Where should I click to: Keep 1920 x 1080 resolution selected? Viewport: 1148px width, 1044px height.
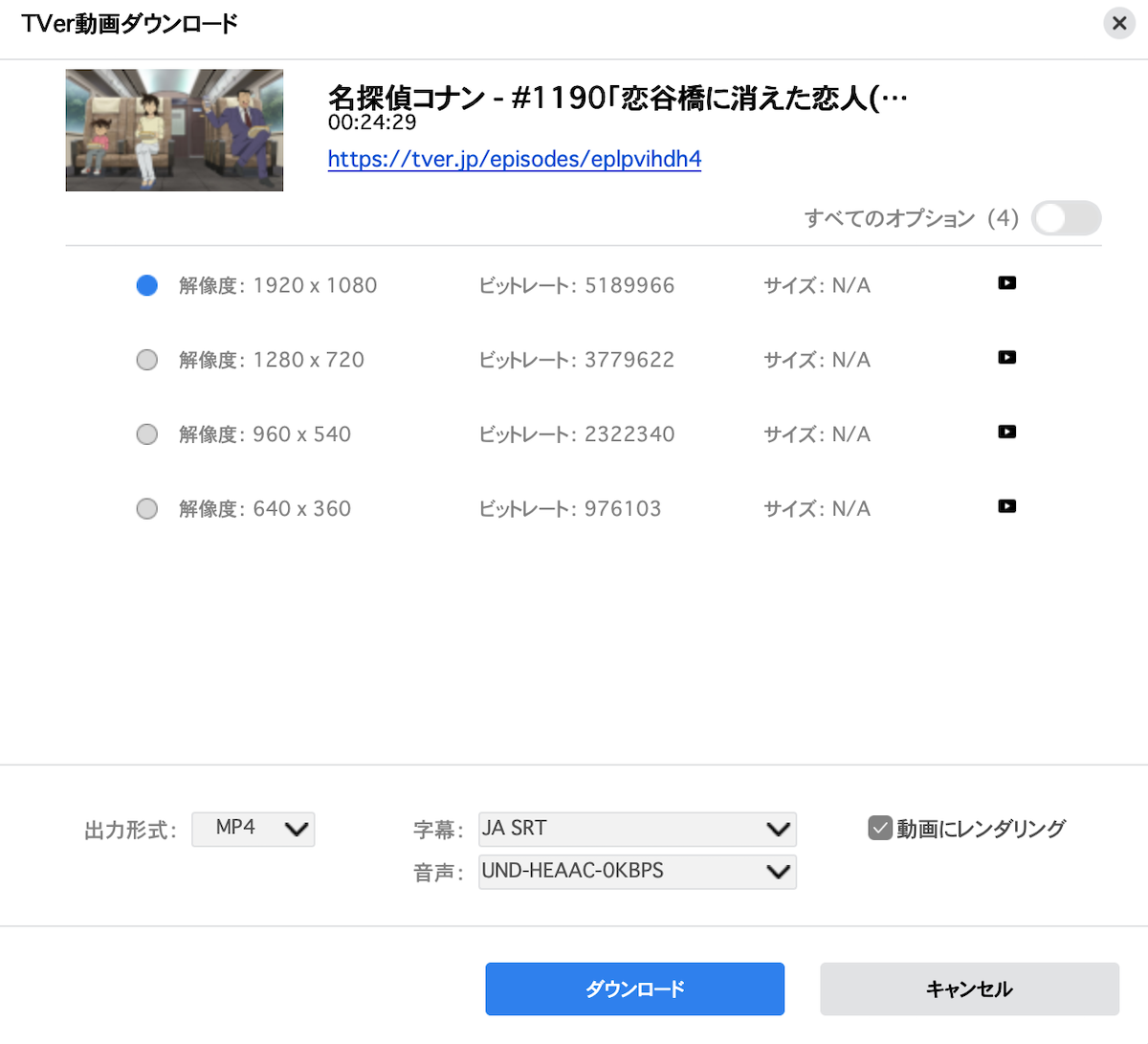point(146,284)
